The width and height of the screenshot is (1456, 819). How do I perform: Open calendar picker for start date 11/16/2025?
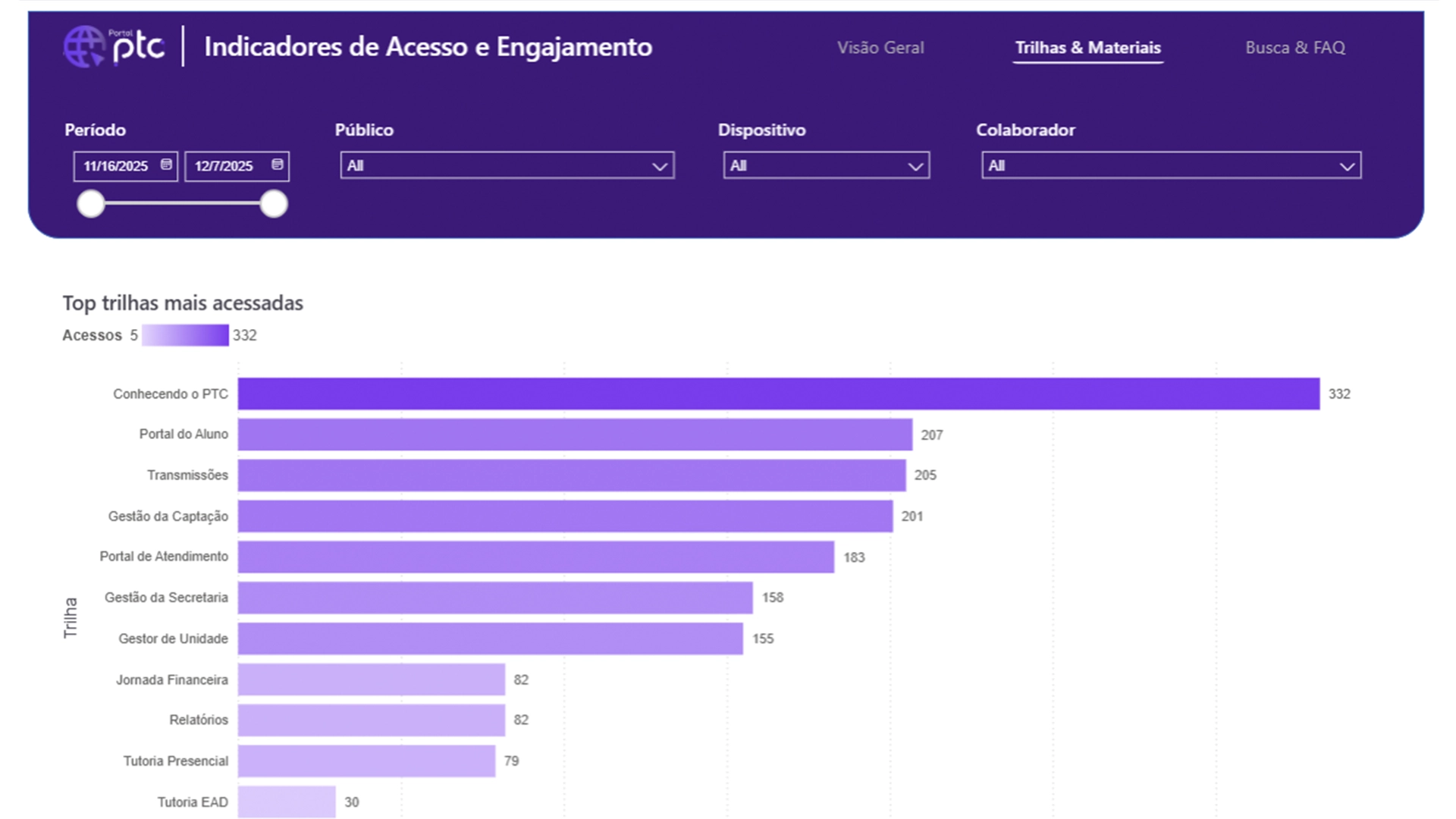(166, 165)
